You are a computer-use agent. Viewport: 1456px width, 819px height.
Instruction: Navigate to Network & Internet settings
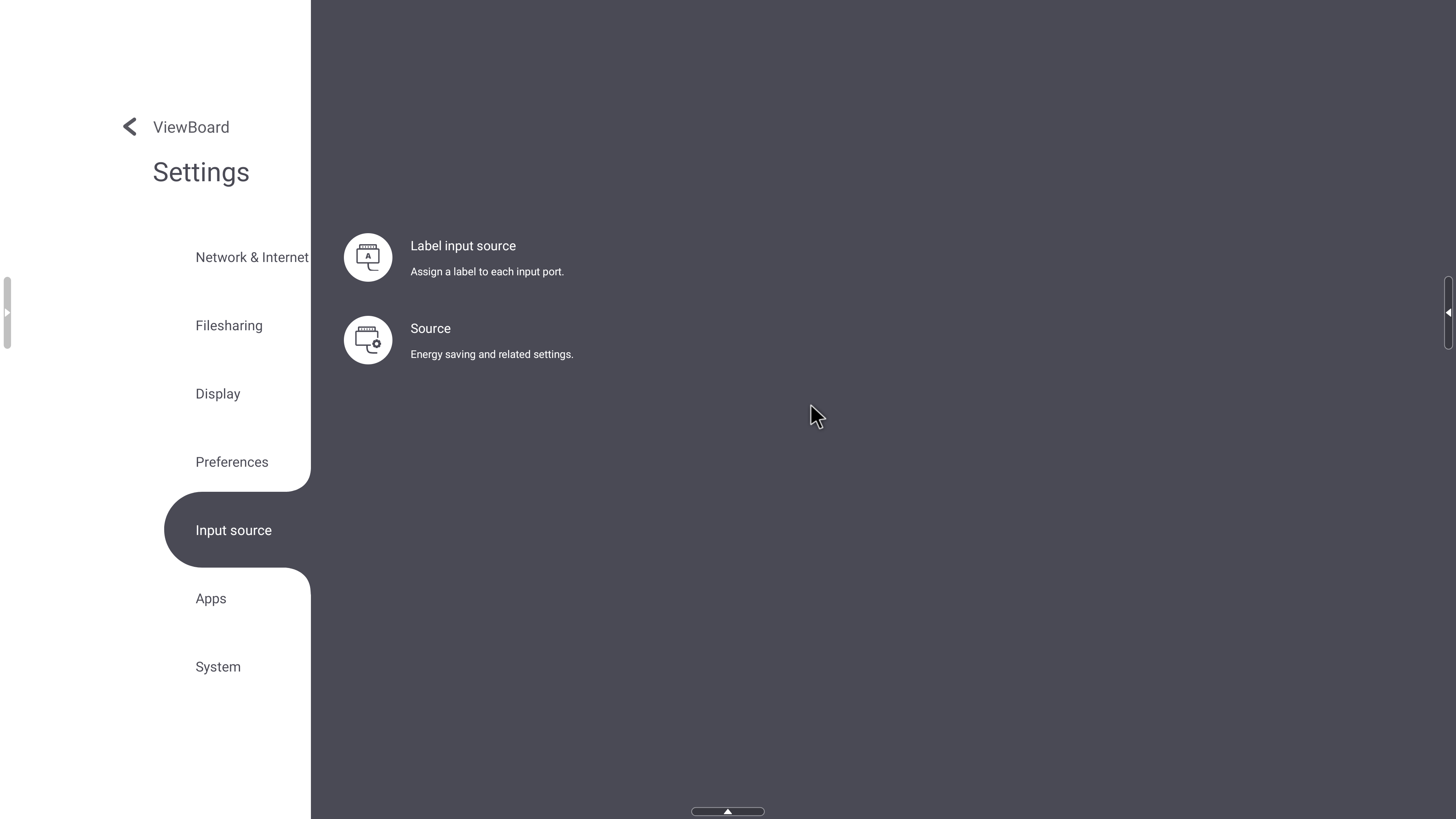click(252, 257)
